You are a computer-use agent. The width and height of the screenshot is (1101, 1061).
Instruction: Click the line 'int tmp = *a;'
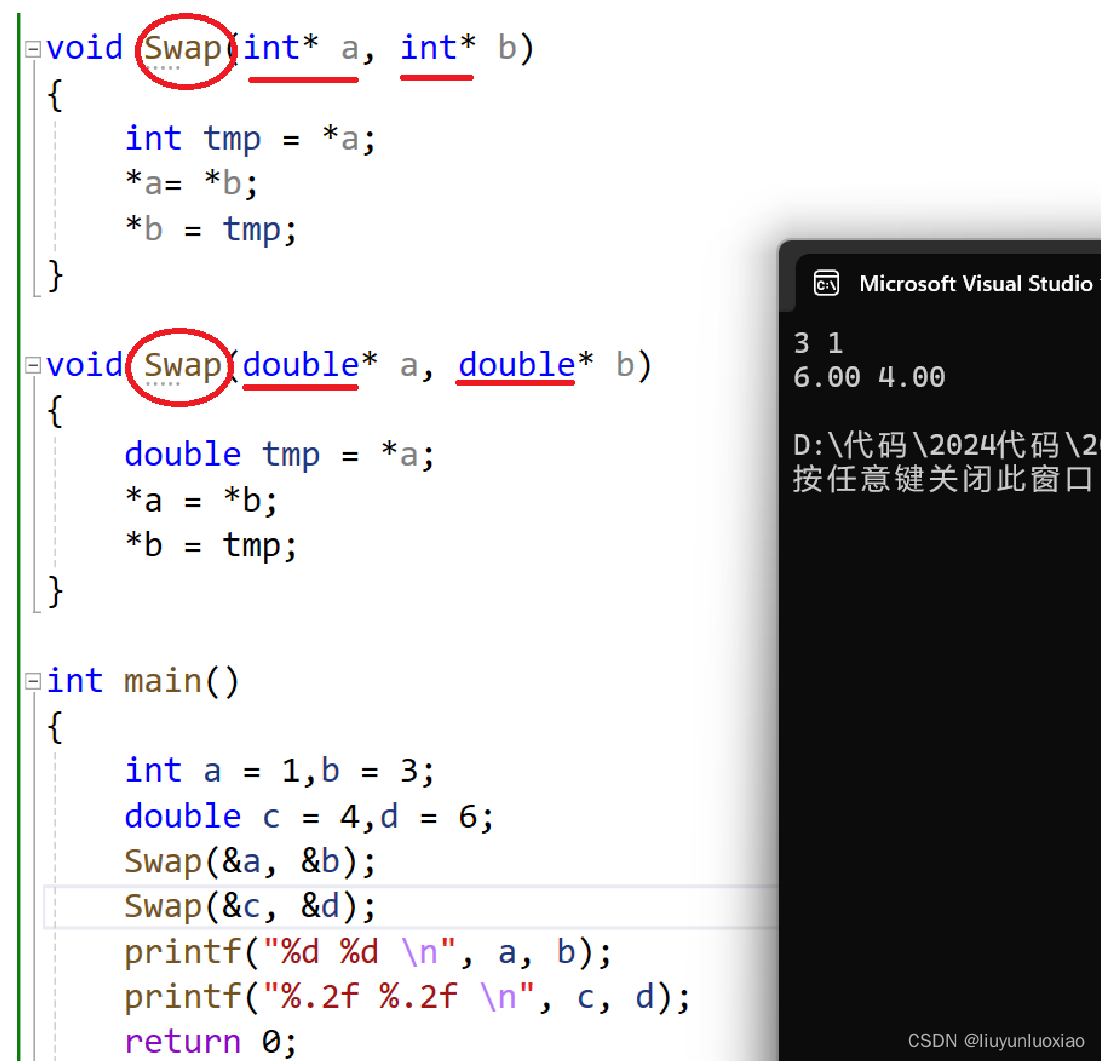250,139
